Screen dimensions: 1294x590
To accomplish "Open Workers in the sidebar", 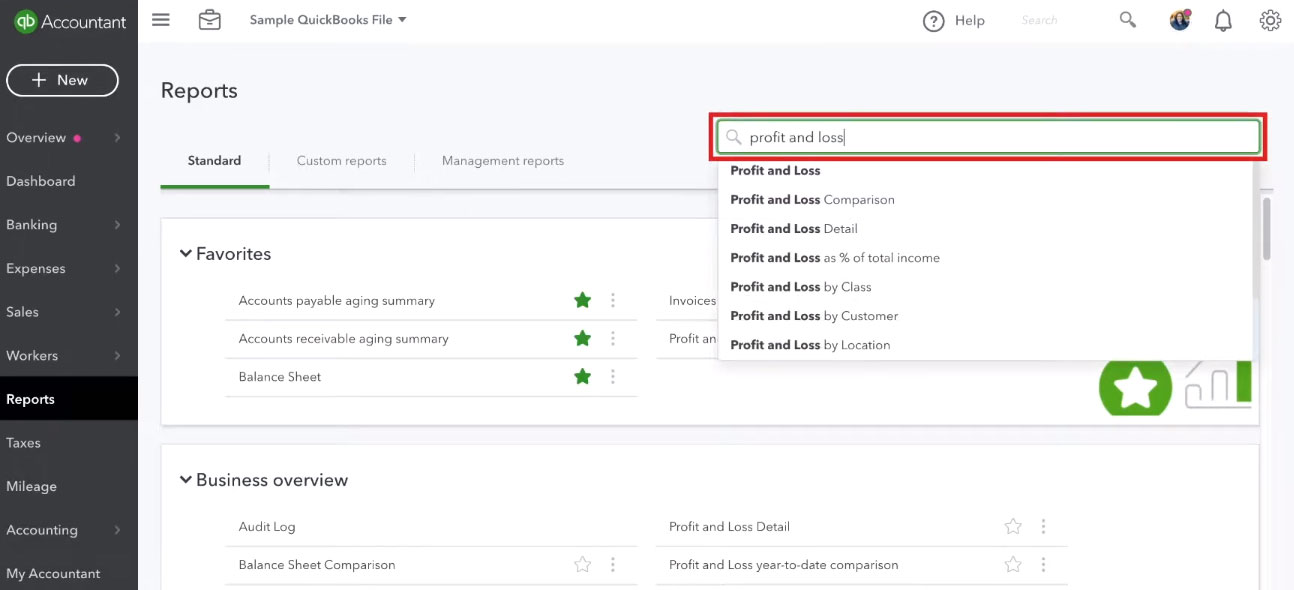I will coord(32,356).
